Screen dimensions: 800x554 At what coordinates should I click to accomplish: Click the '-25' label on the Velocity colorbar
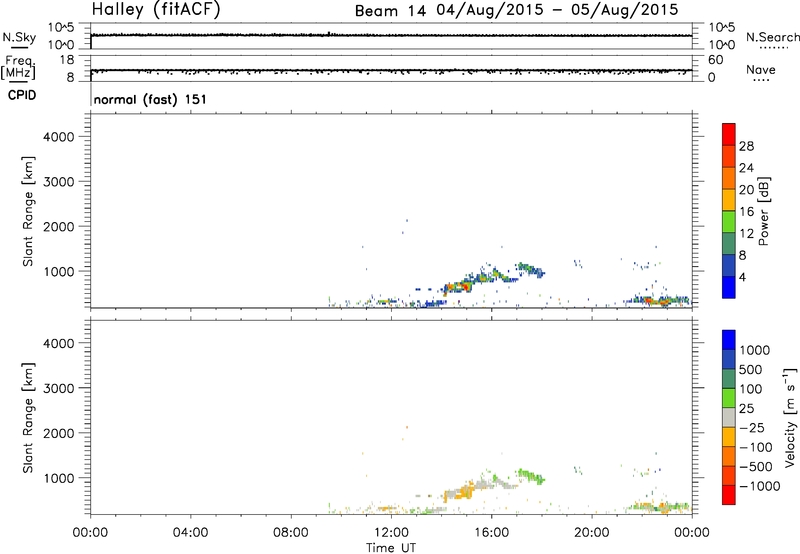coord(752,427)
